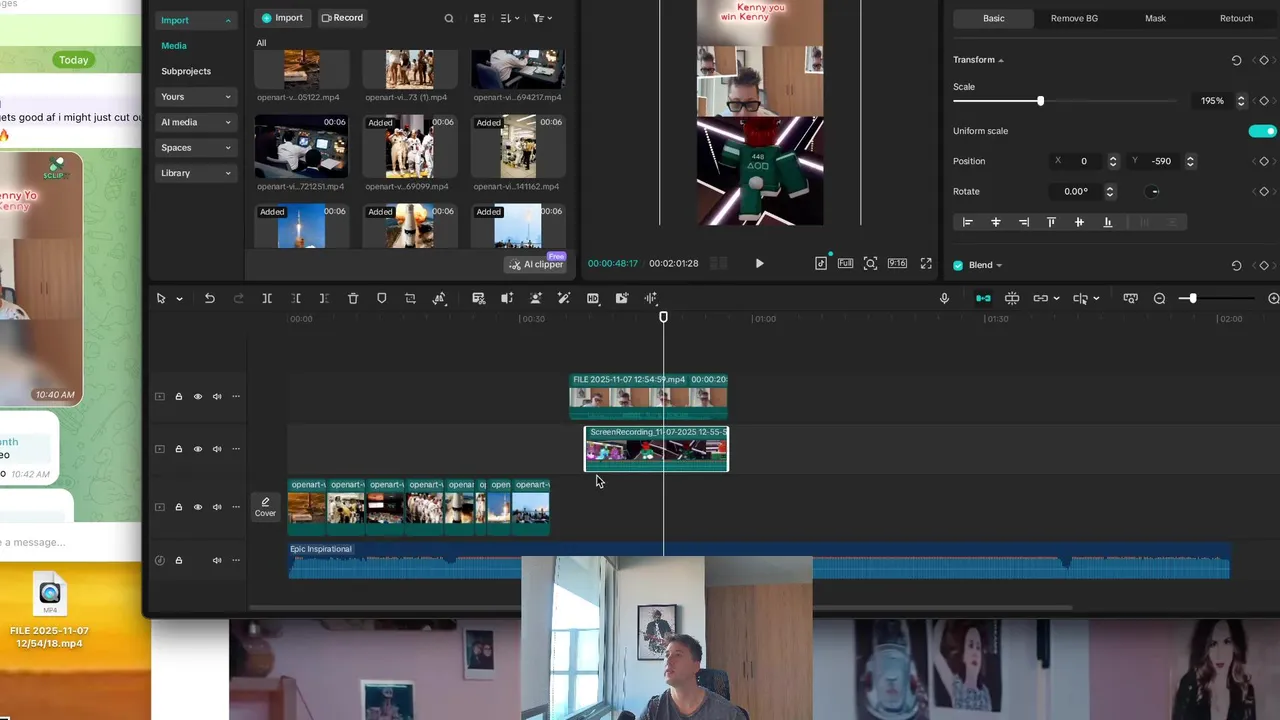Screen dimensions: 1280x720
Task: Lock the FILE 2025-11-07 video track
Action: (179, 397)
